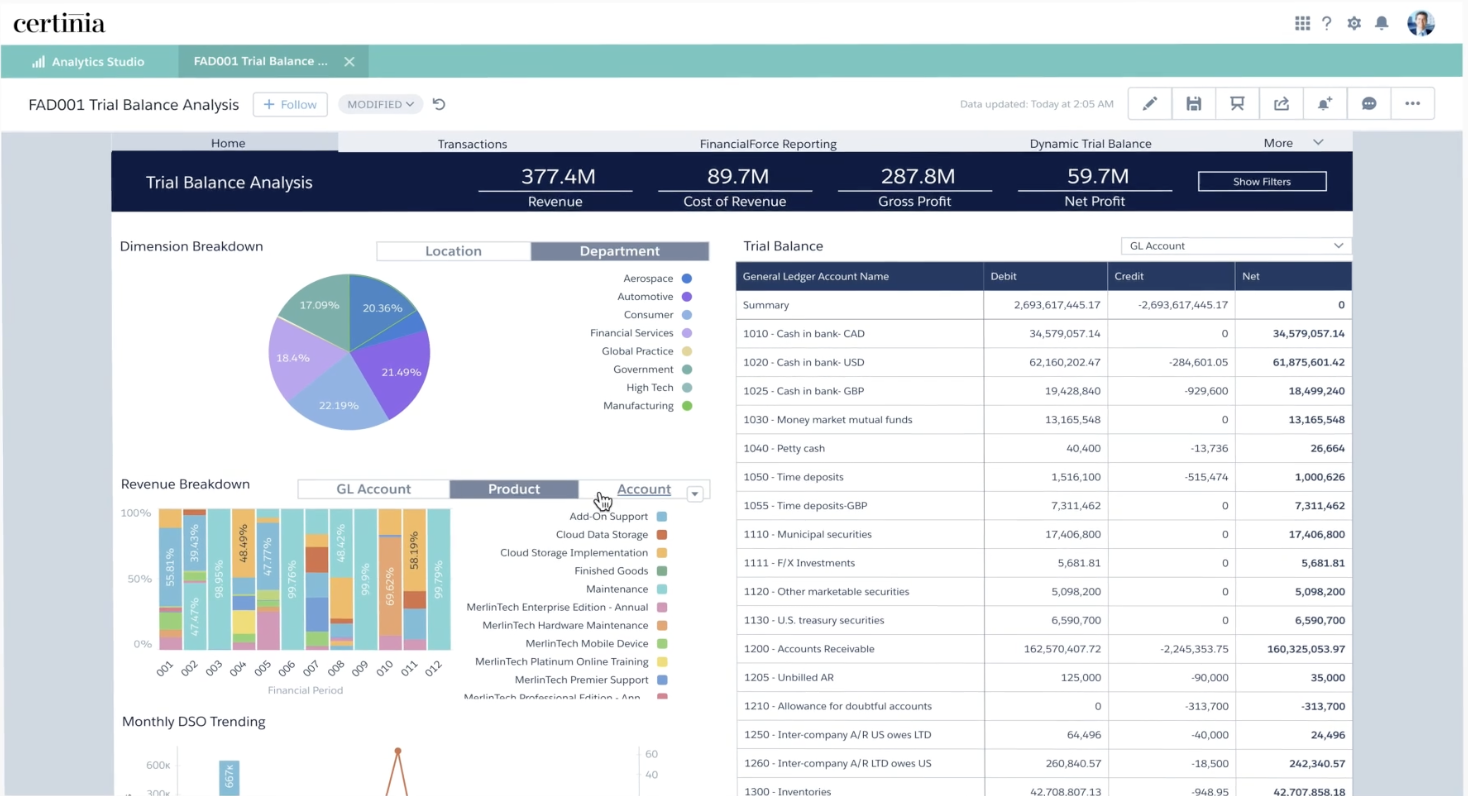
Task: Open the MODIFIED version dropdown
Action: 380,104
